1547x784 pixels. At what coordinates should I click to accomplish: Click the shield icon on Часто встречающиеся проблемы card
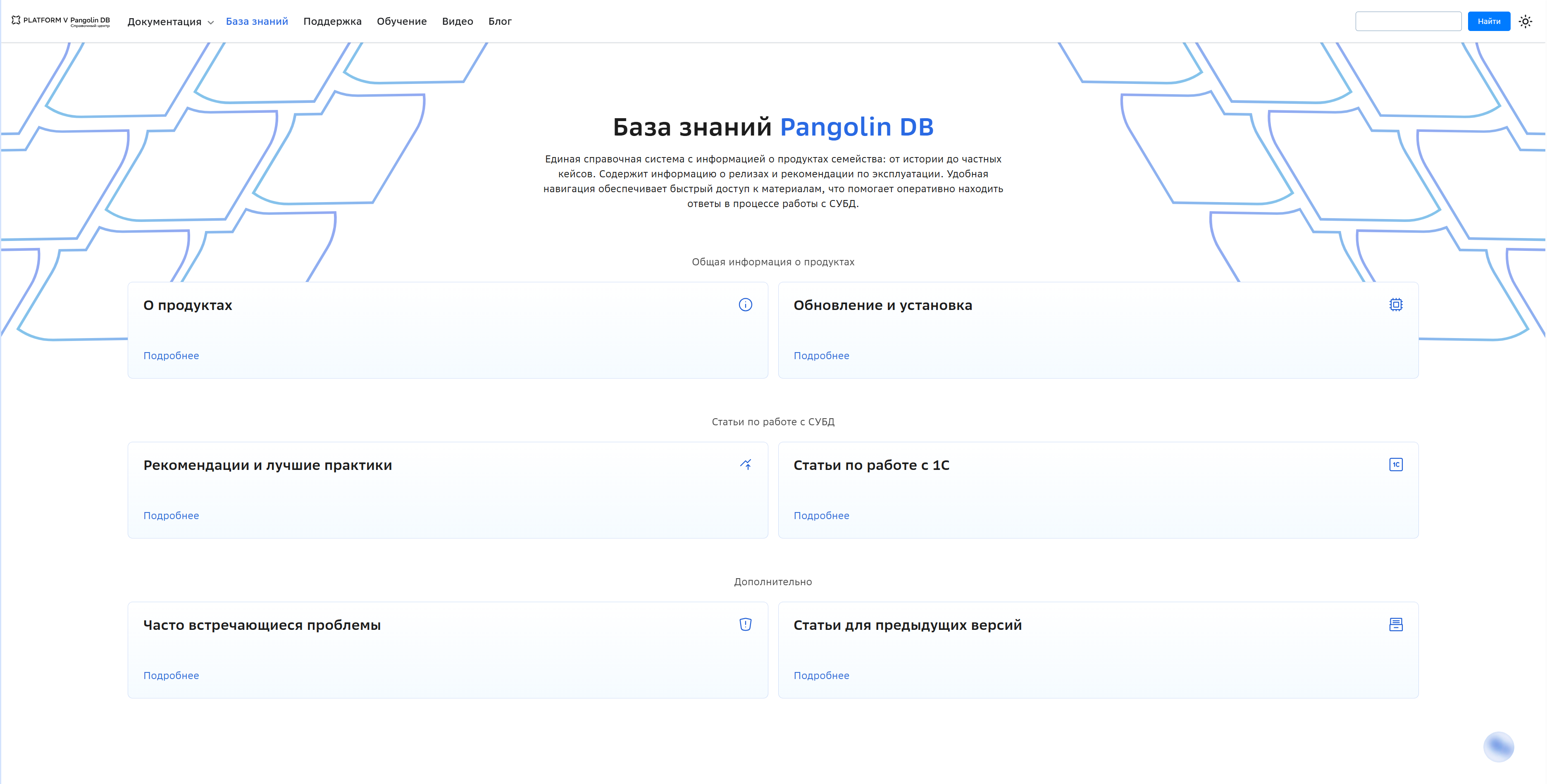[x=745, y=624]
